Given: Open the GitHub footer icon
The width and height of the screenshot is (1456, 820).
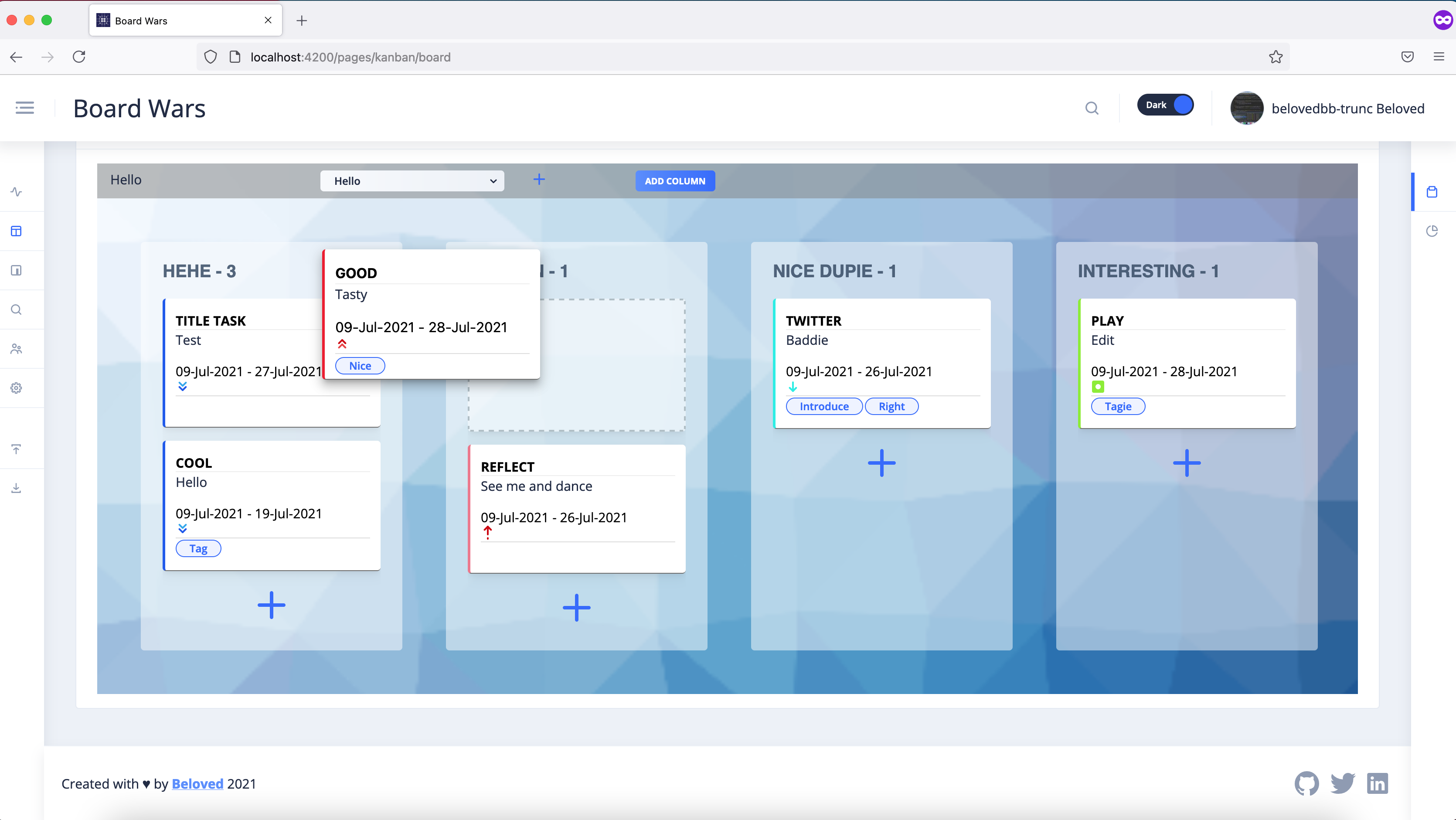Looking at the screenshot, I should pos(1307,783).
